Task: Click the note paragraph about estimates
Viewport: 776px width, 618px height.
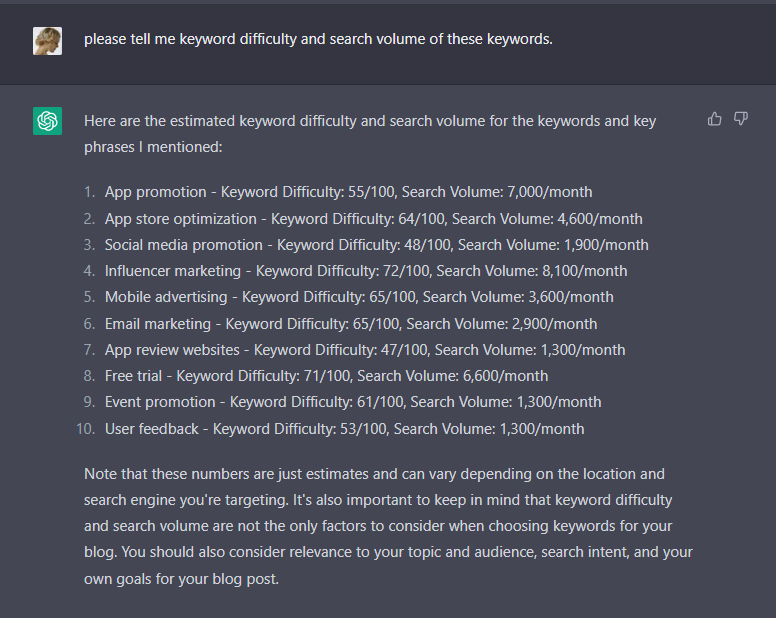Action: (x=388, y=526)
